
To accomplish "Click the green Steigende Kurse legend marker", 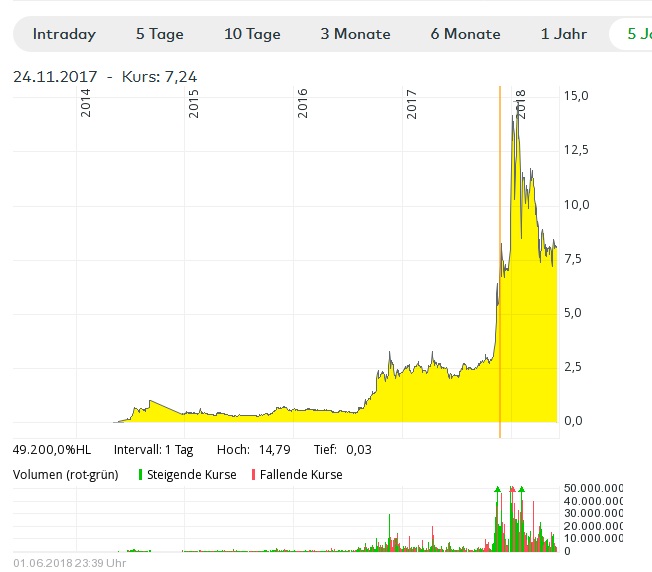I will tap(141, 475).
